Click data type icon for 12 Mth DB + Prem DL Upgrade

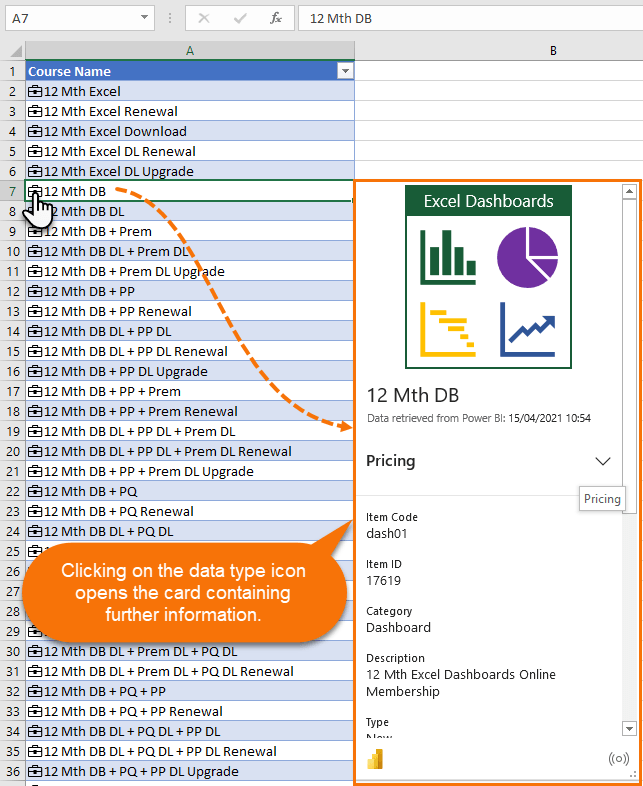pyautogui.click(x=35, y=272)
